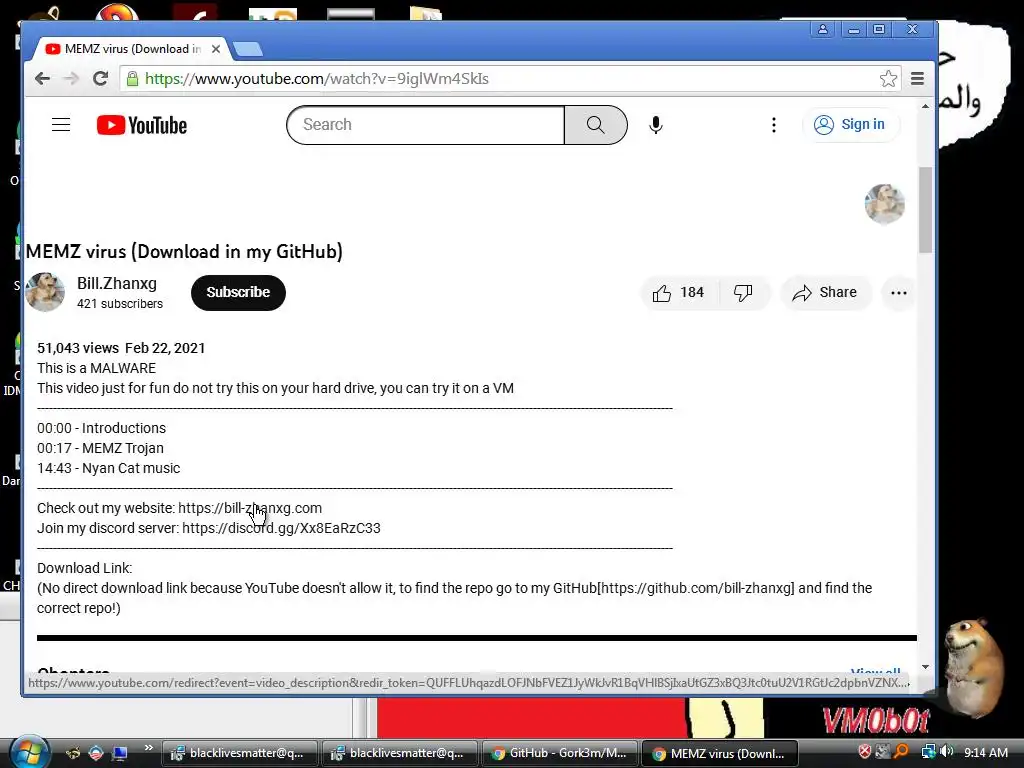Click the scrollbar down arrow

coord(925,667)
